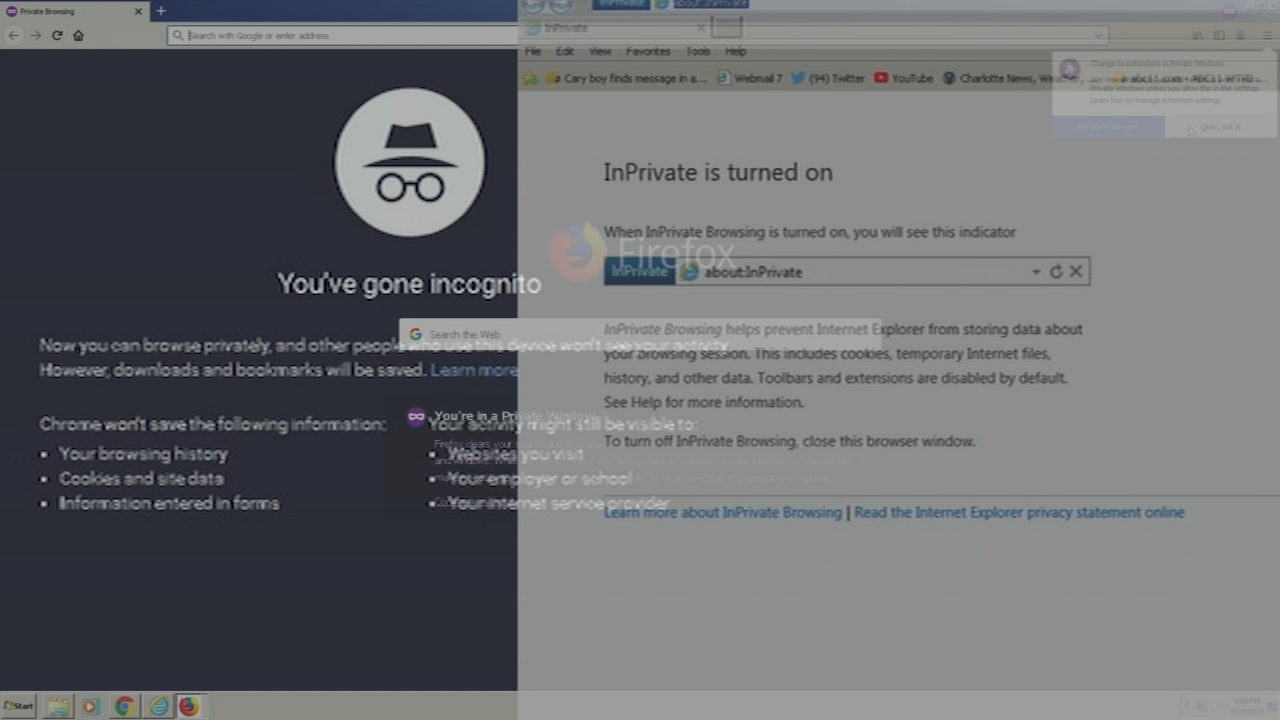The image size is (1280, 720).
Task: Expand the about:InPrivate address dropdown arrow
Action: [1036, 271]
